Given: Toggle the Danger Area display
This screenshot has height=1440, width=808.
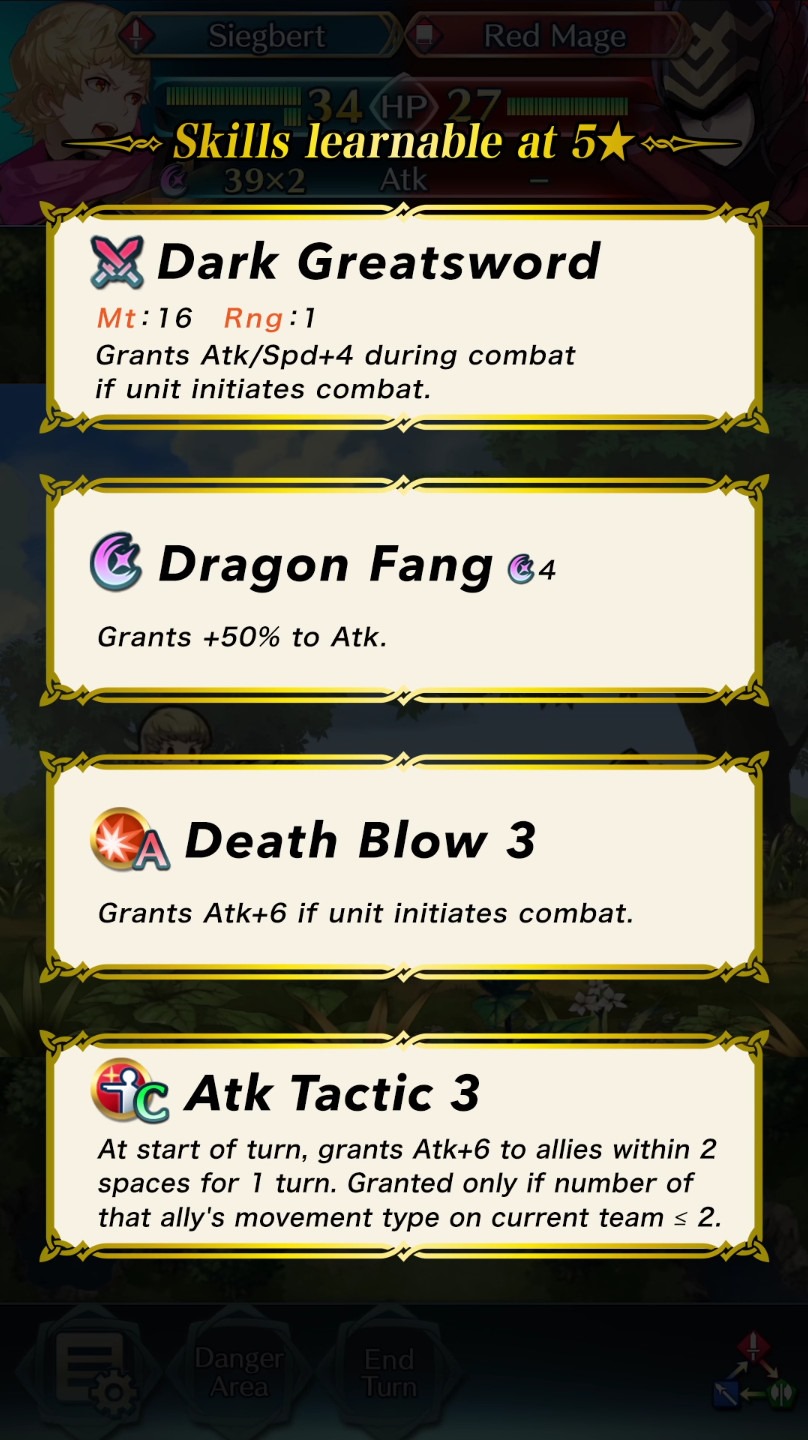Looking at the screenshot, I should point(239,1372).
